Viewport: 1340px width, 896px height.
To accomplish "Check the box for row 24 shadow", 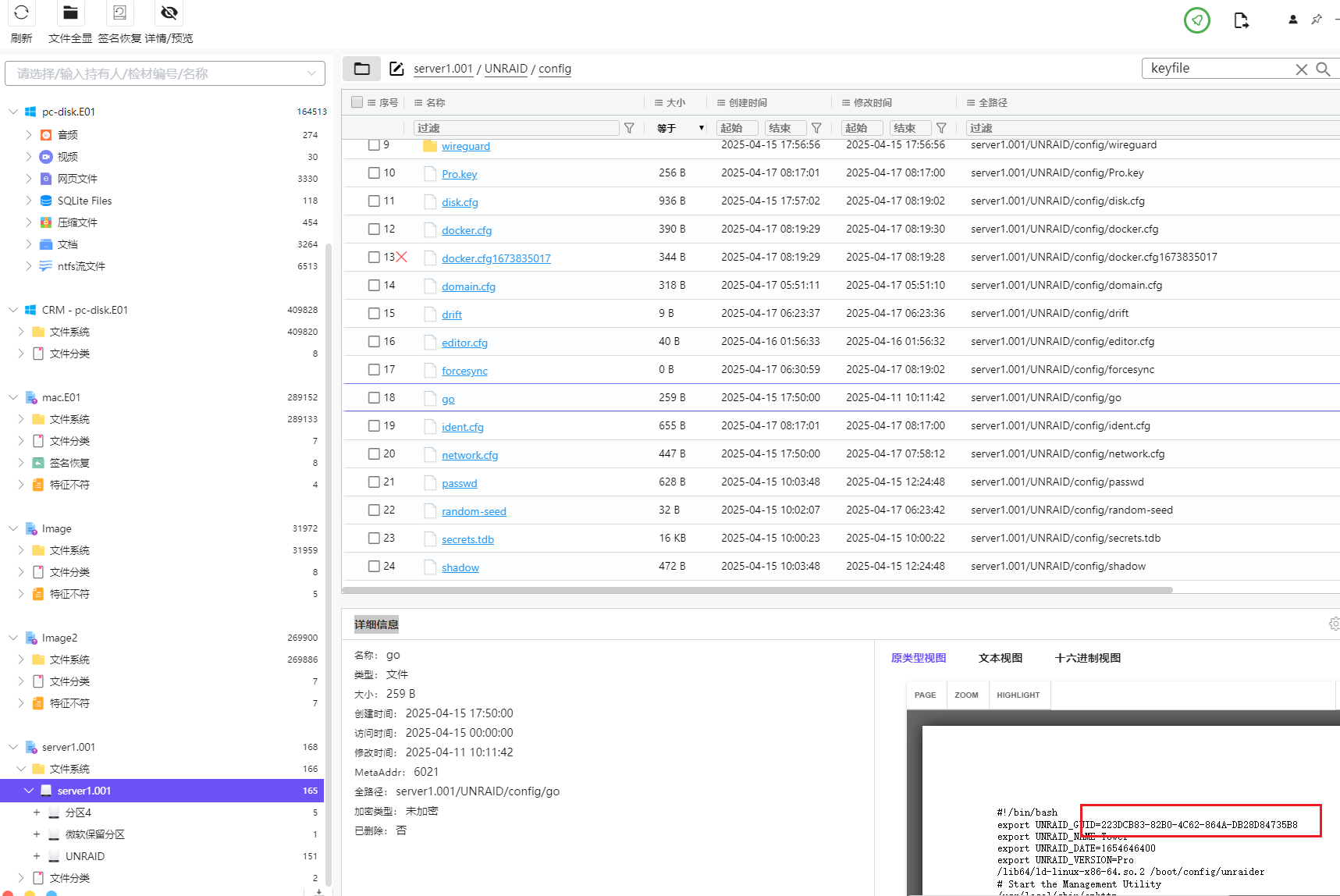I will coord(374,566).
